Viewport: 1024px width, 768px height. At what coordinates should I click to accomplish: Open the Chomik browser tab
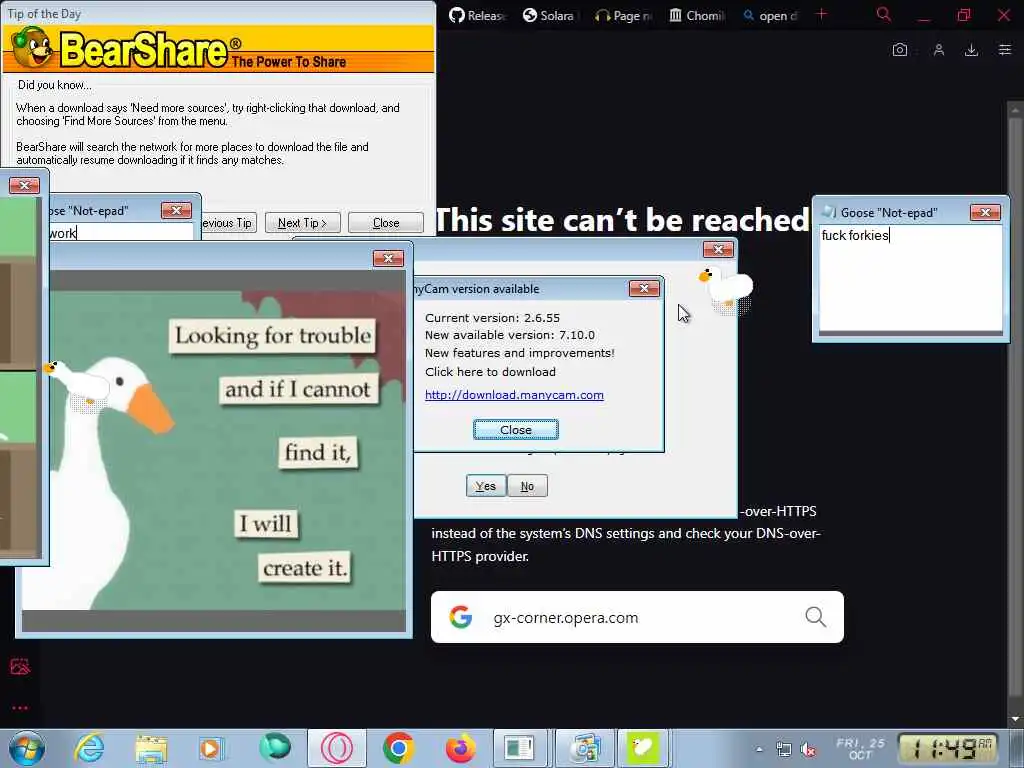tap(696, 16)
